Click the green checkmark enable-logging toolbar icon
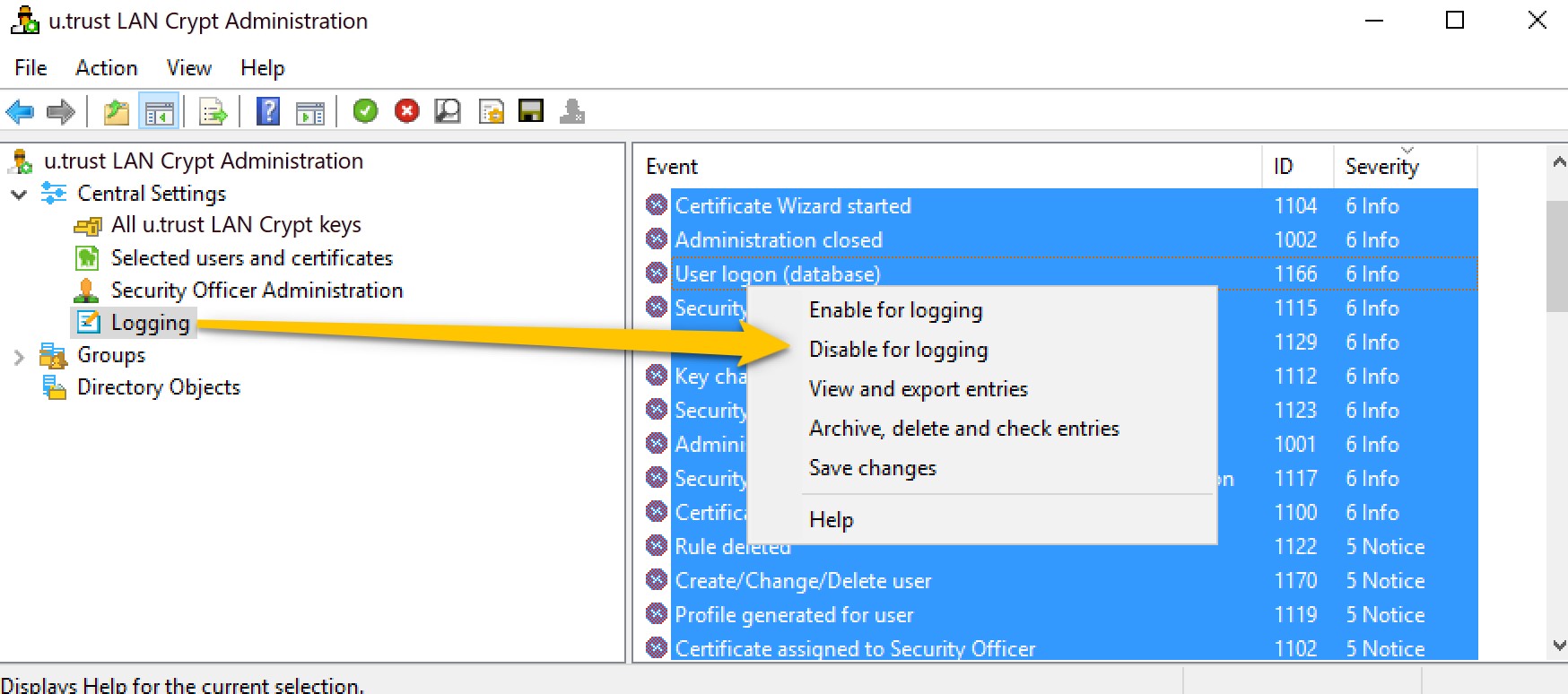1568x694 pixels. 365,111
